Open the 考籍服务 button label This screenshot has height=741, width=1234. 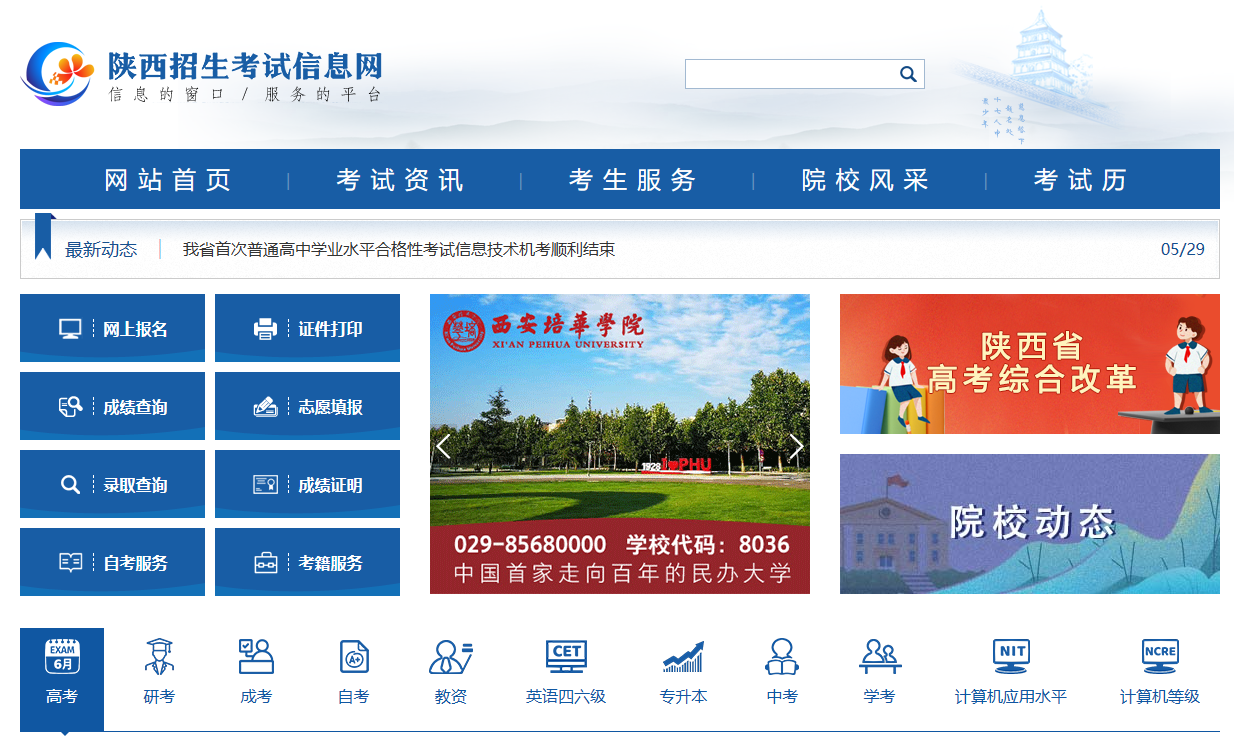point(330,563)
